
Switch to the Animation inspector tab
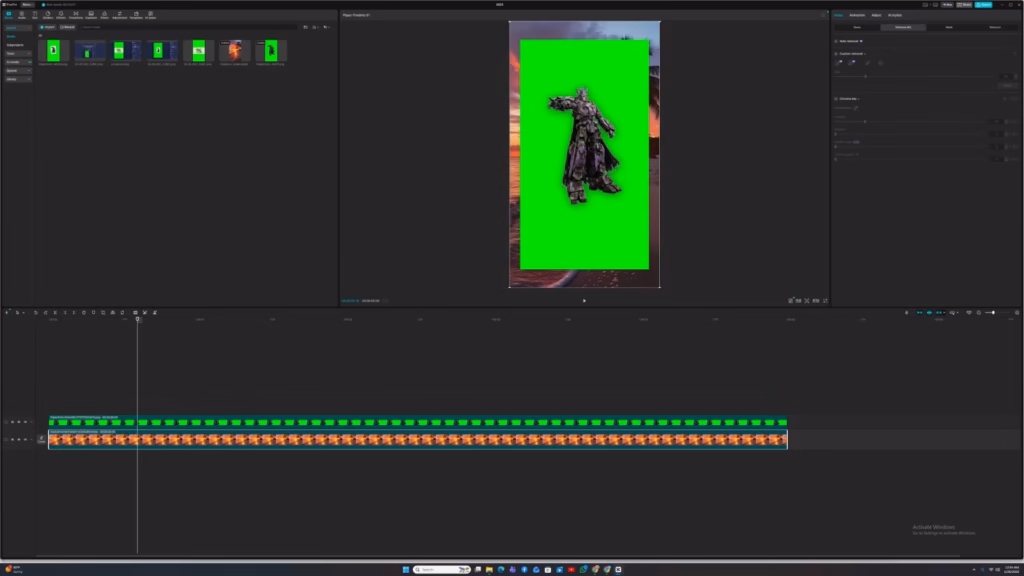coord(857,15)
